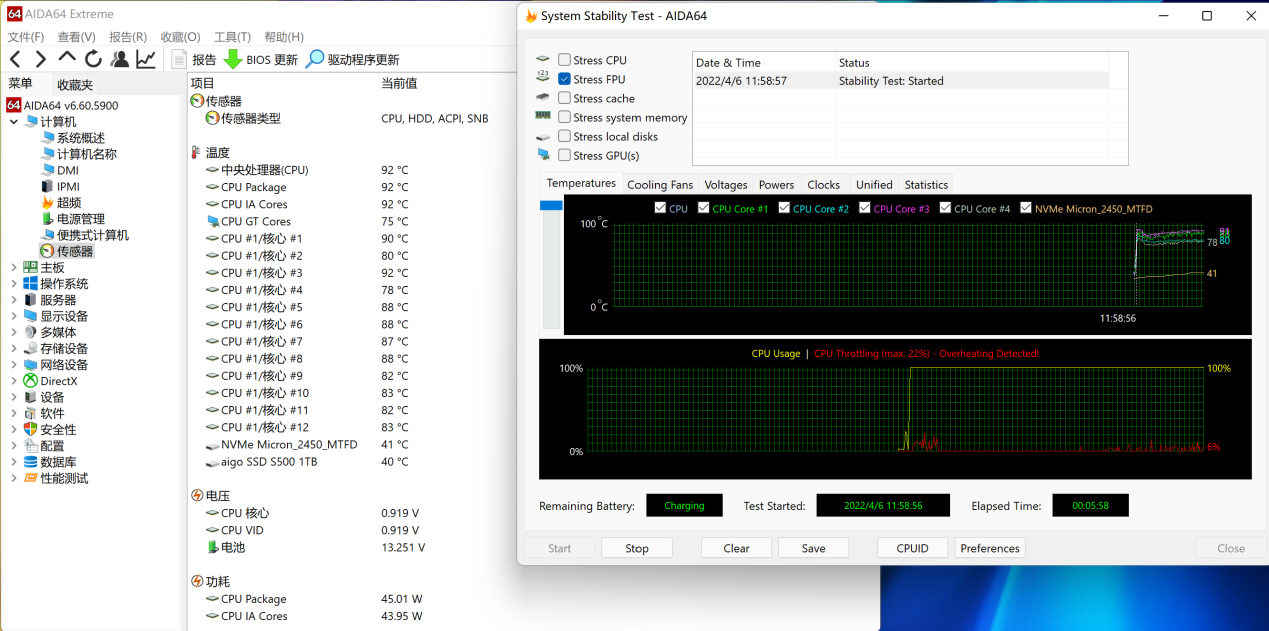Enable Stress system memory checkbox
1269x631 pixels.
pyautogui.click(x=564, y=117)
